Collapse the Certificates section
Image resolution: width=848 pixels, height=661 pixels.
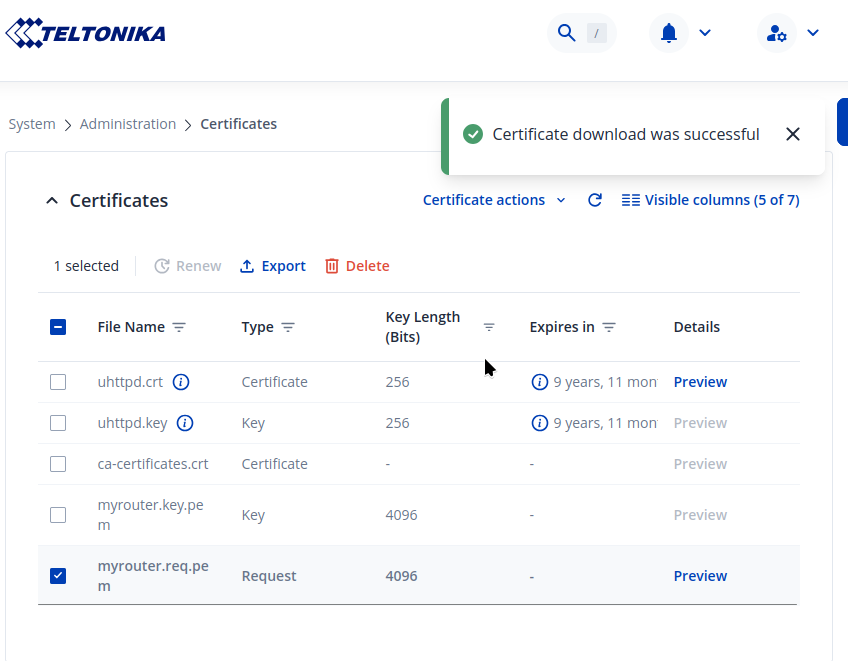(52, 201)
